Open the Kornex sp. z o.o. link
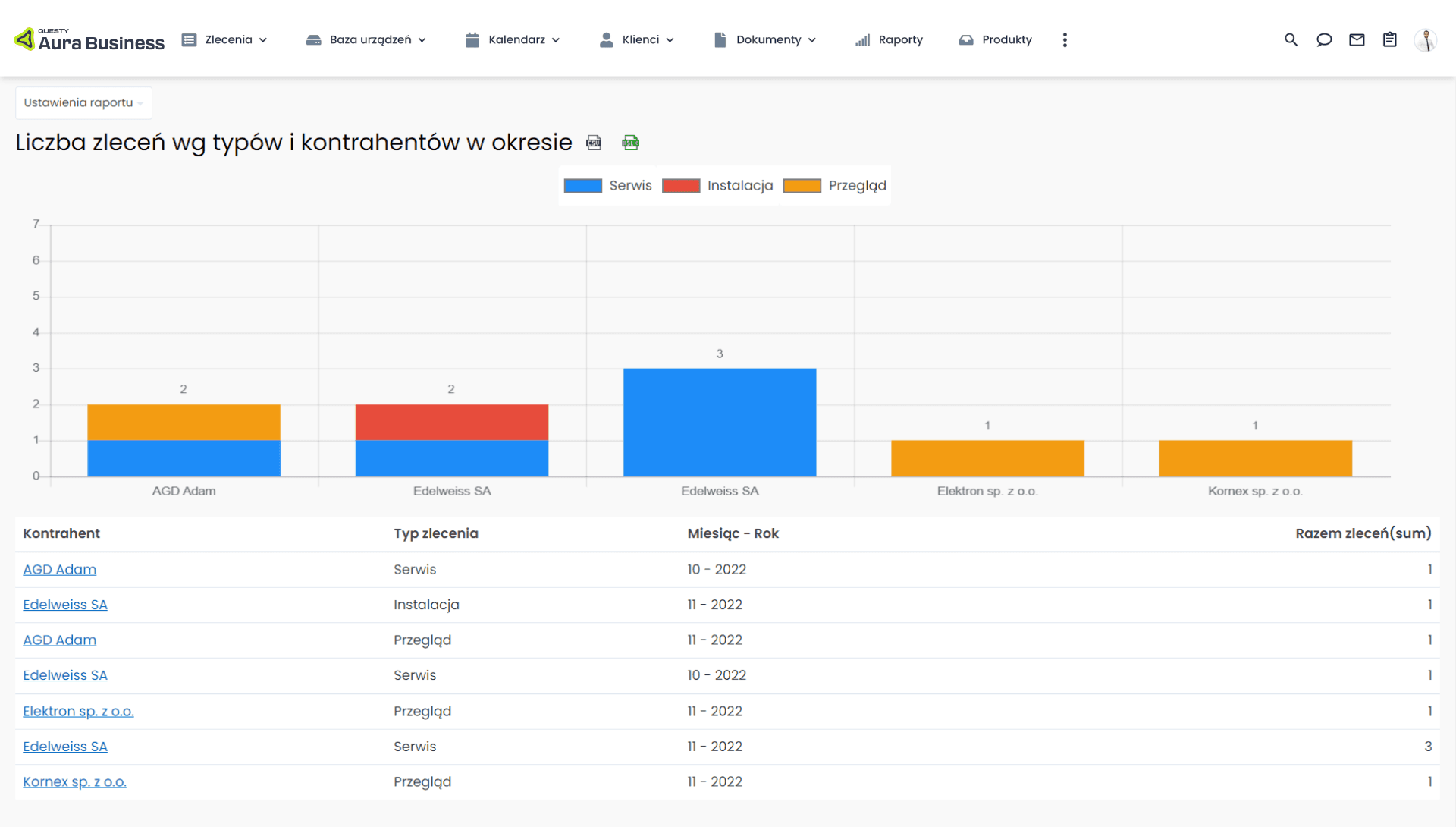This screenshot has height=827, width=1456. point(74,781)
